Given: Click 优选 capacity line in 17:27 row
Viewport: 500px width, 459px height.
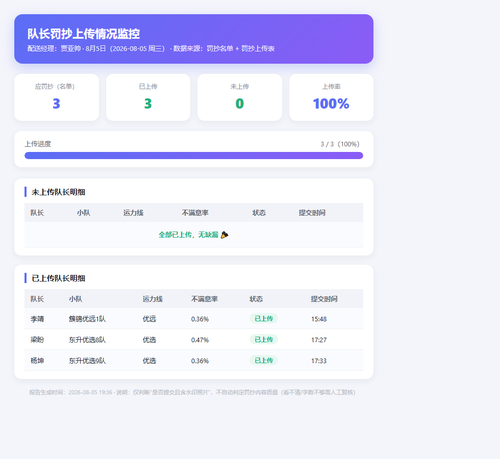Looking at the screenshot, I should point(149,340).
